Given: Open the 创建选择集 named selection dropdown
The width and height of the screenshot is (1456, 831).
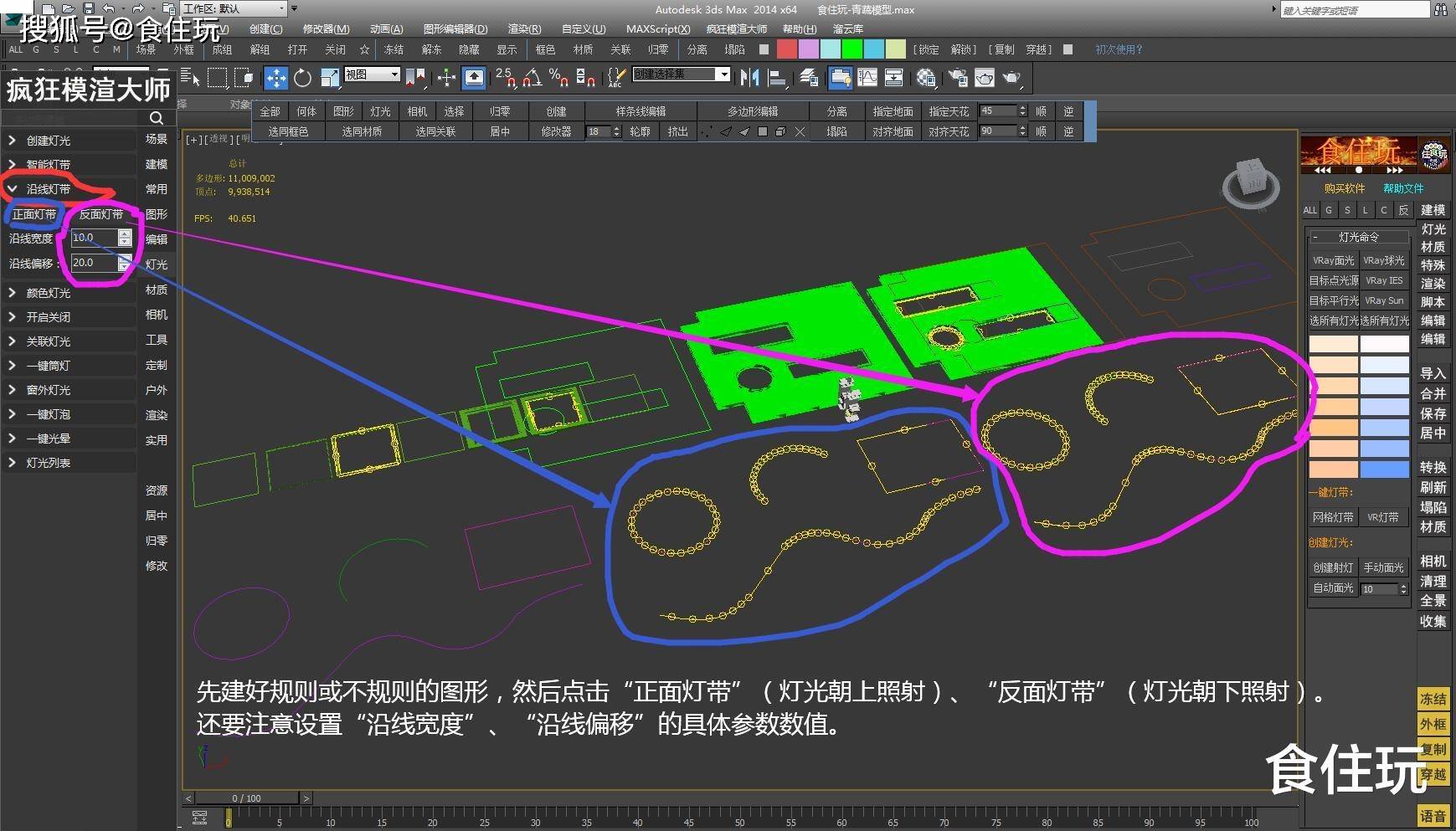Looking at the screenshot, I should pos(681,74).
